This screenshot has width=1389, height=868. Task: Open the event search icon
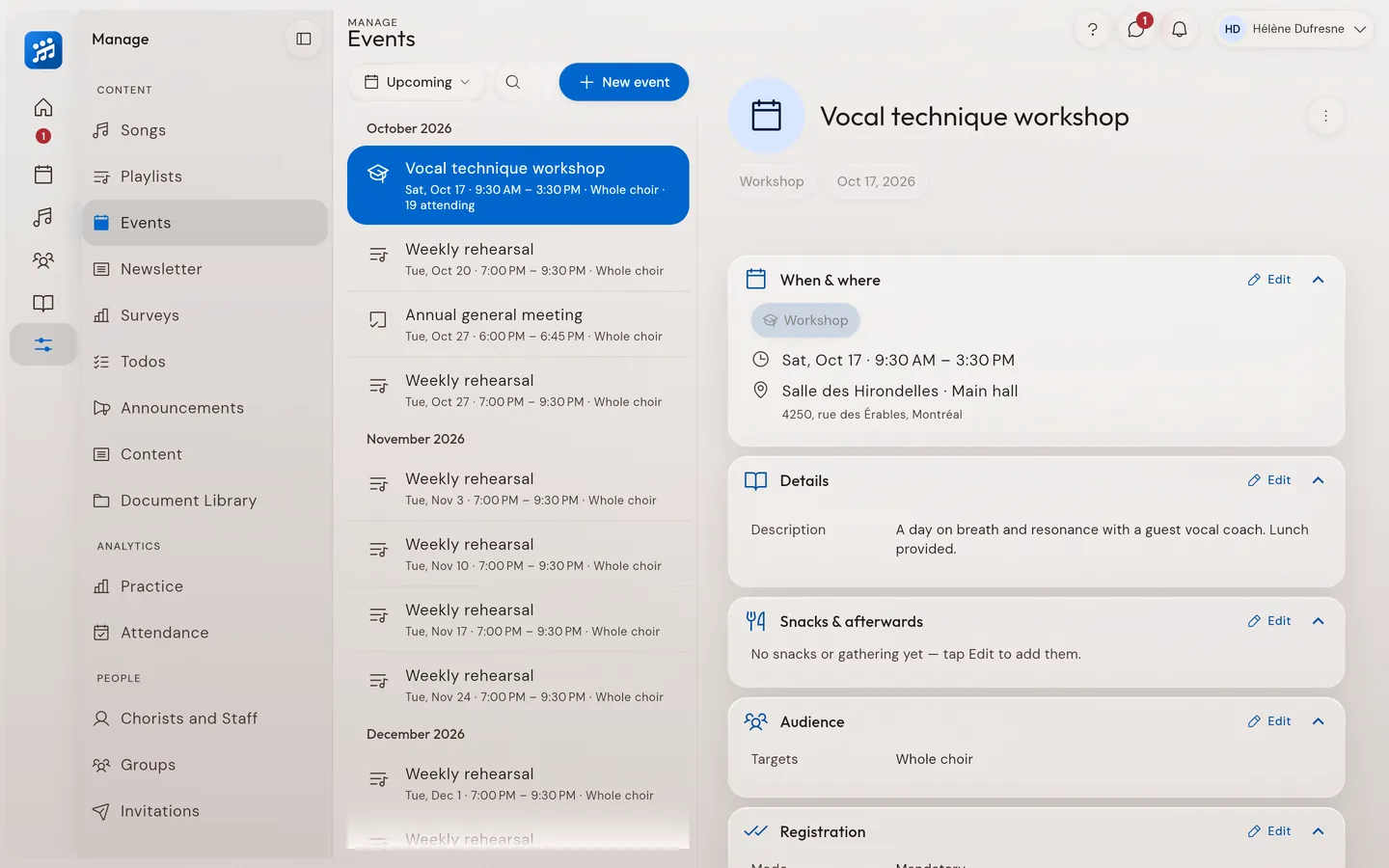coord(513,82)
